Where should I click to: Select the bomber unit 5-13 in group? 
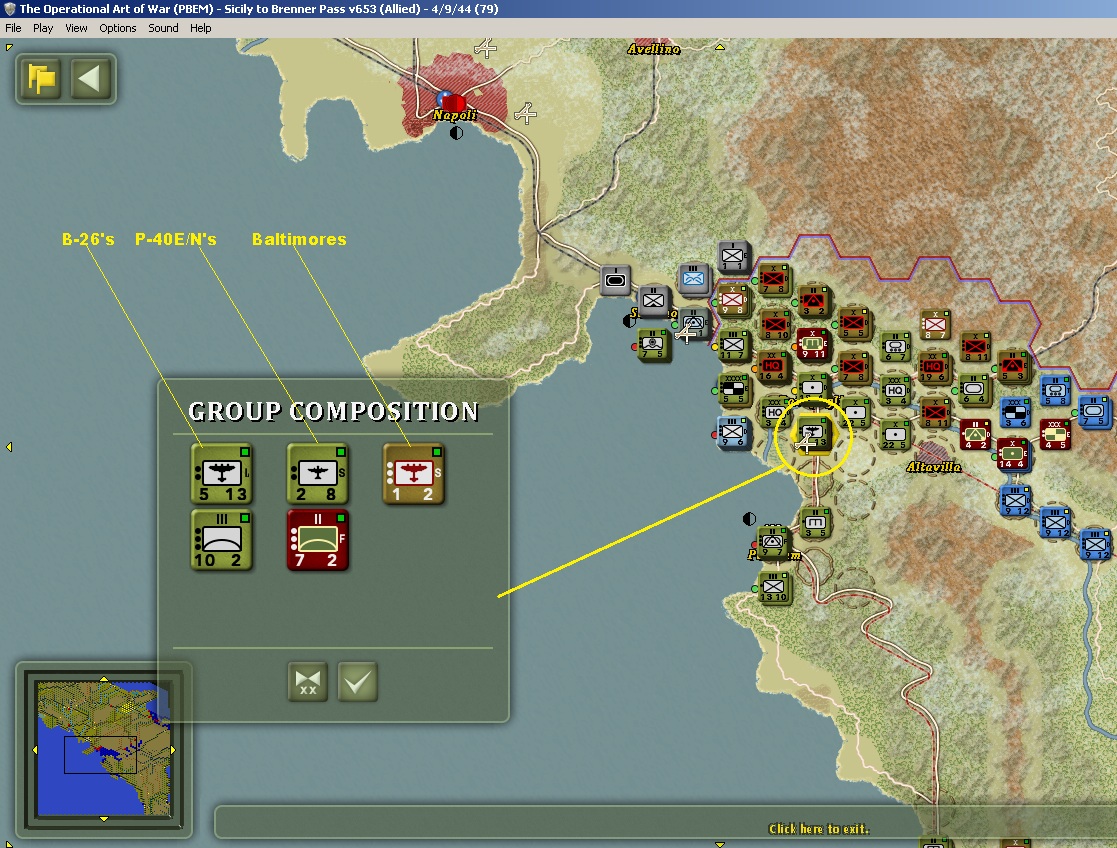(x=222, y=474)
